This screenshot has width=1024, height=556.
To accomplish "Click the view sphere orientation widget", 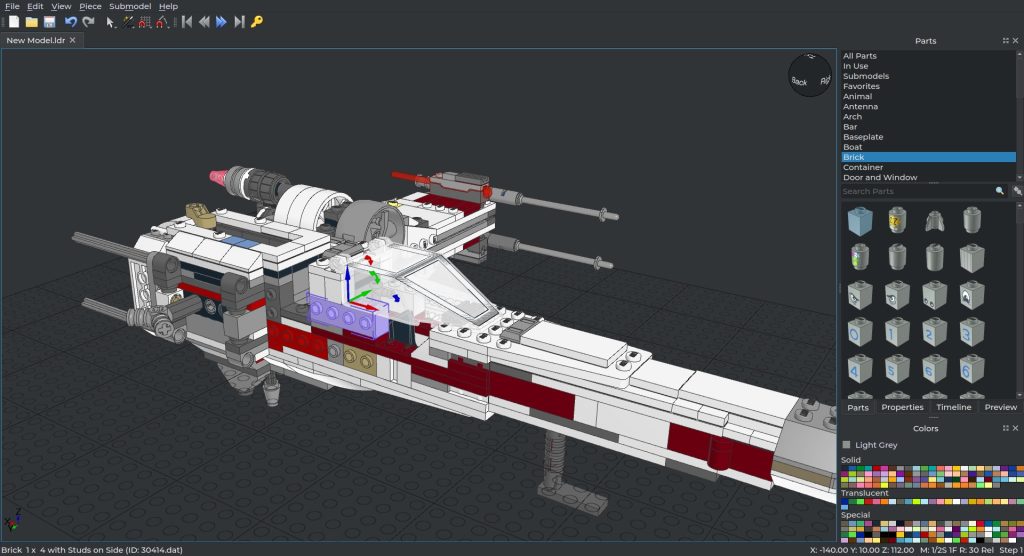I will 810,74.
